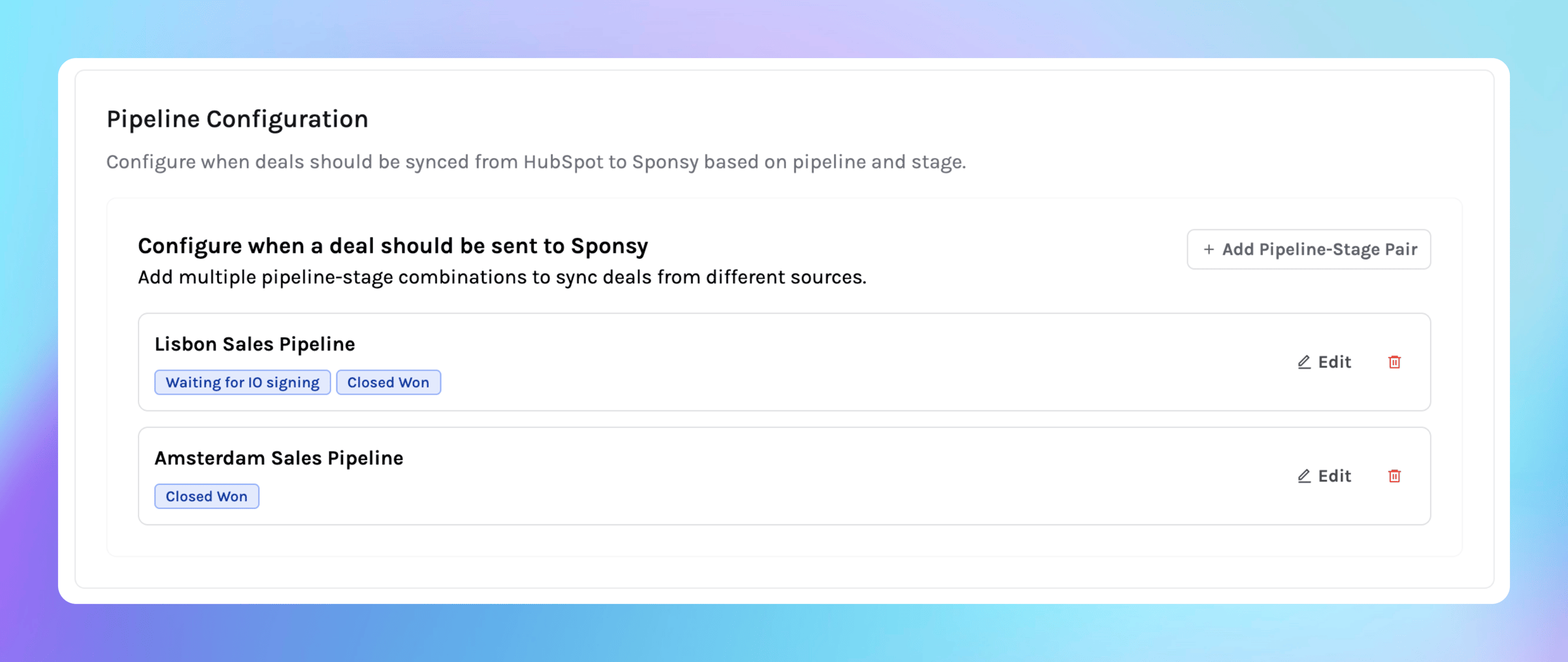
Task: Click the Pipeline Configuration heading
Action: 237,120
